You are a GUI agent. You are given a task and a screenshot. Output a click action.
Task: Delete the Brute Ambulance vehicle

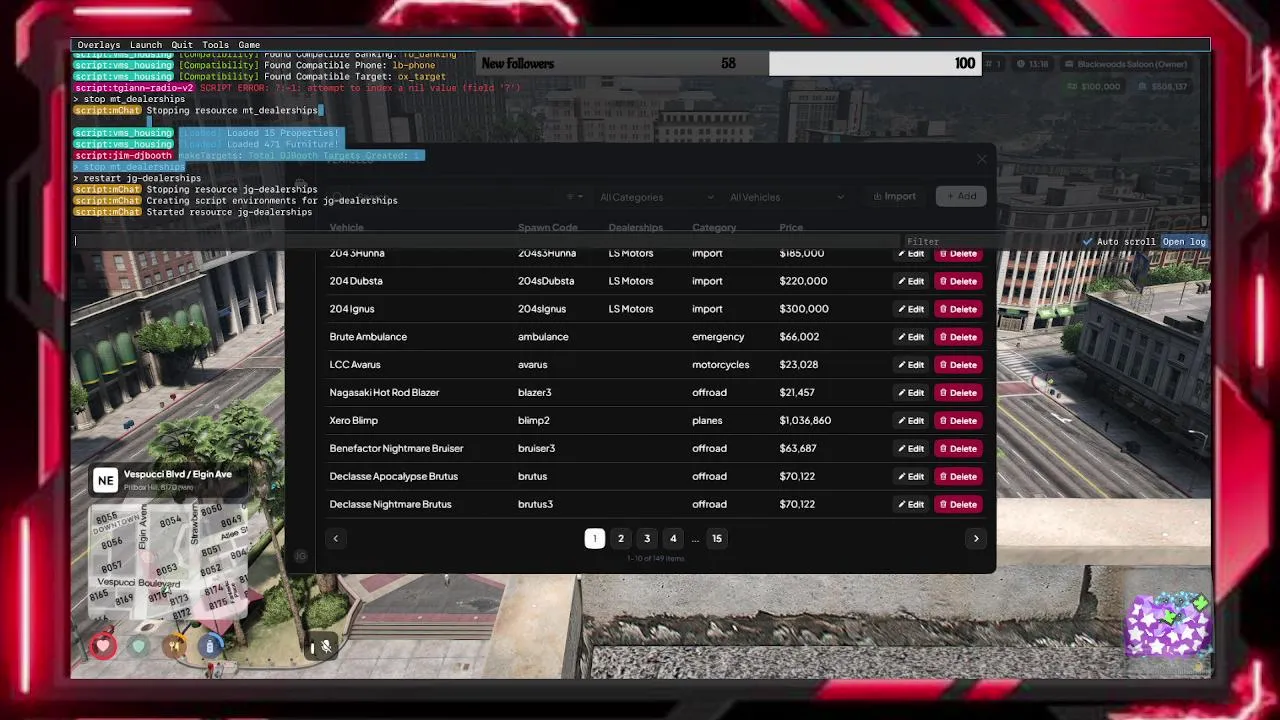tap(958, 337)
